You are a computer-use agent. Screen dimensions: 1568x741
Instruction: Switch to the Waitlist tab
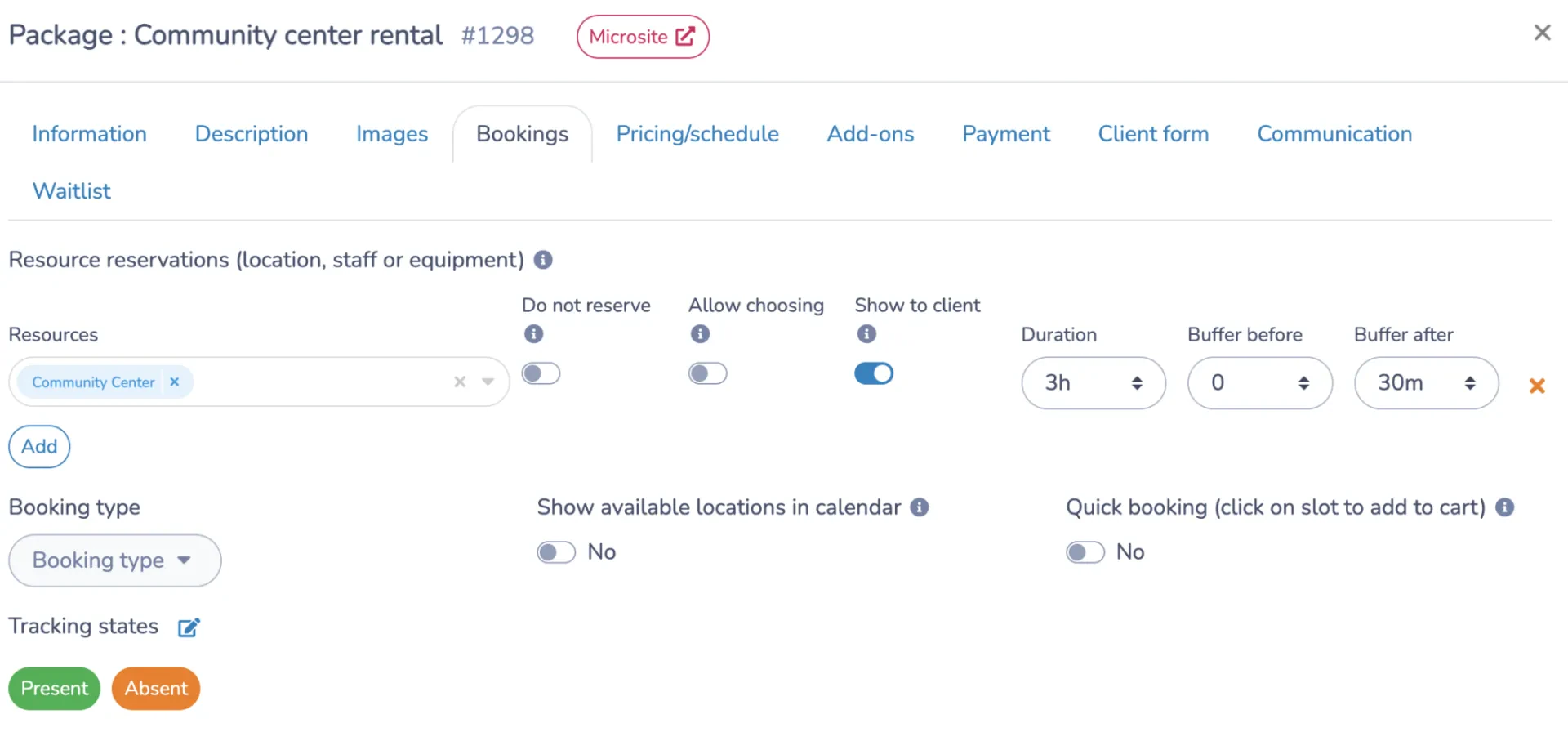click(72, 191)
